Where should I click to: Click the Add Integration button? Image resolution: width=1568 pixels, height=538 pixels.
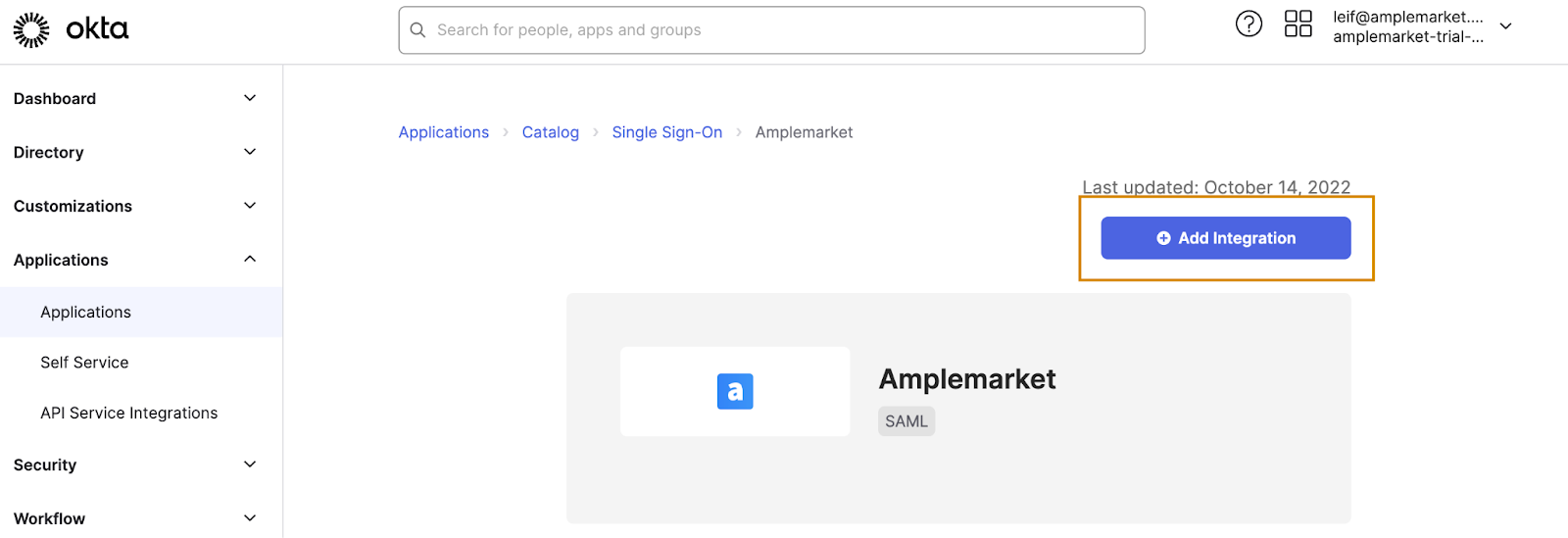(x=1237, y=238)
